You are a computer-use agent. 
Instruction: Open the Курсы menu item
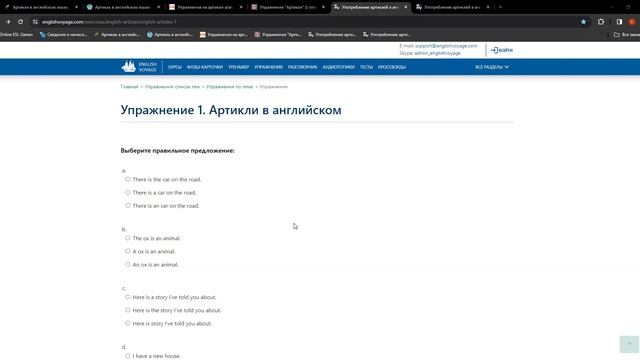tap(175, 67)
